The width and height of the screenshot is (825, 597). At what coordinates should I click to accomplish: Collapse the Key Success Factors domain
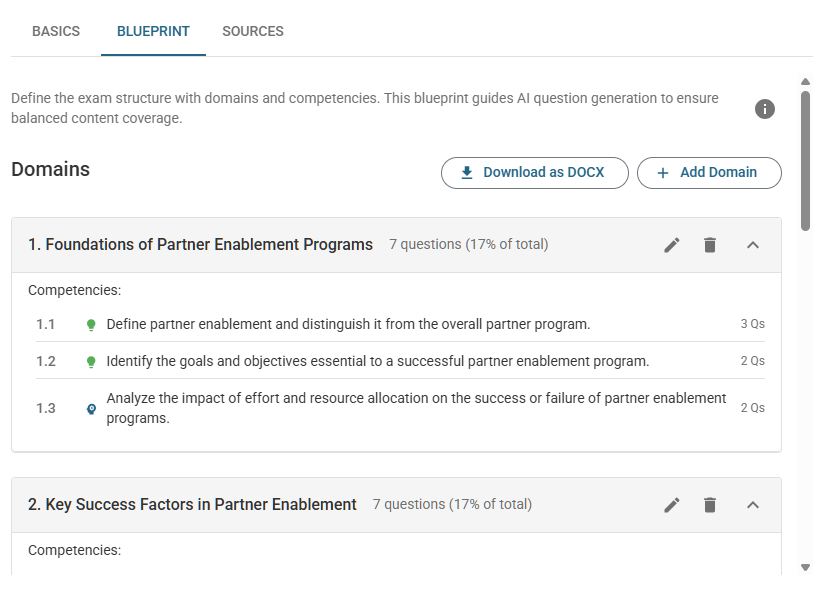pos(753,505)
